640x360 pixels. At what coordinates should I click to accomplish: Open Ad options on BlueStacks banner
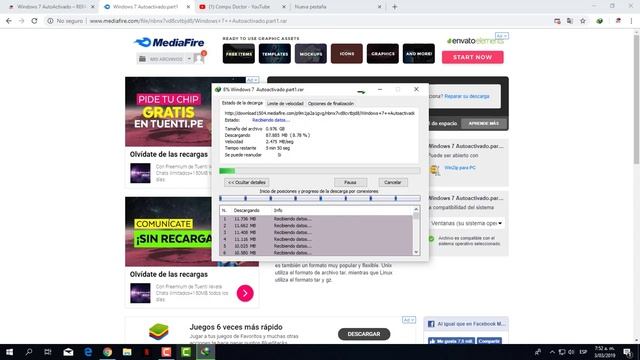coord(409,320)
